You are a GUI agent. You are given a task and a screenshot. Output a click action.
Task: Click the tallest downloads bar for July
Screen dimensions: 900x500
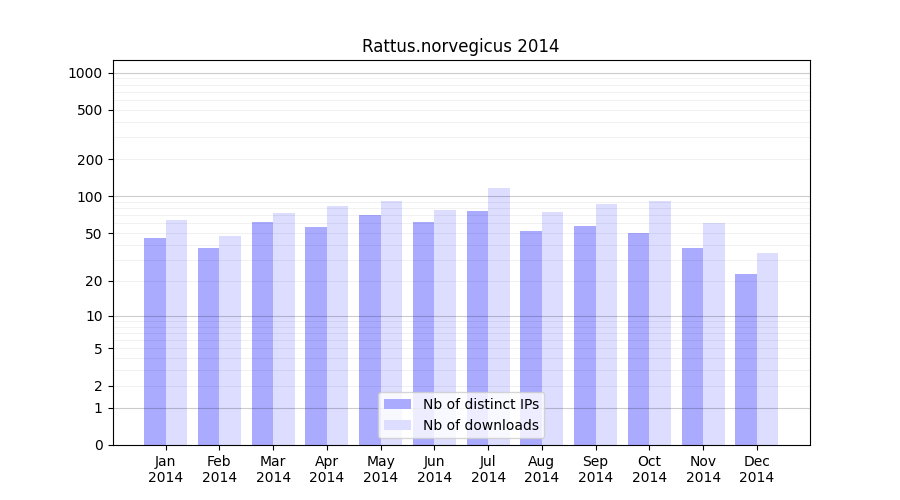[x=499, y=300]
